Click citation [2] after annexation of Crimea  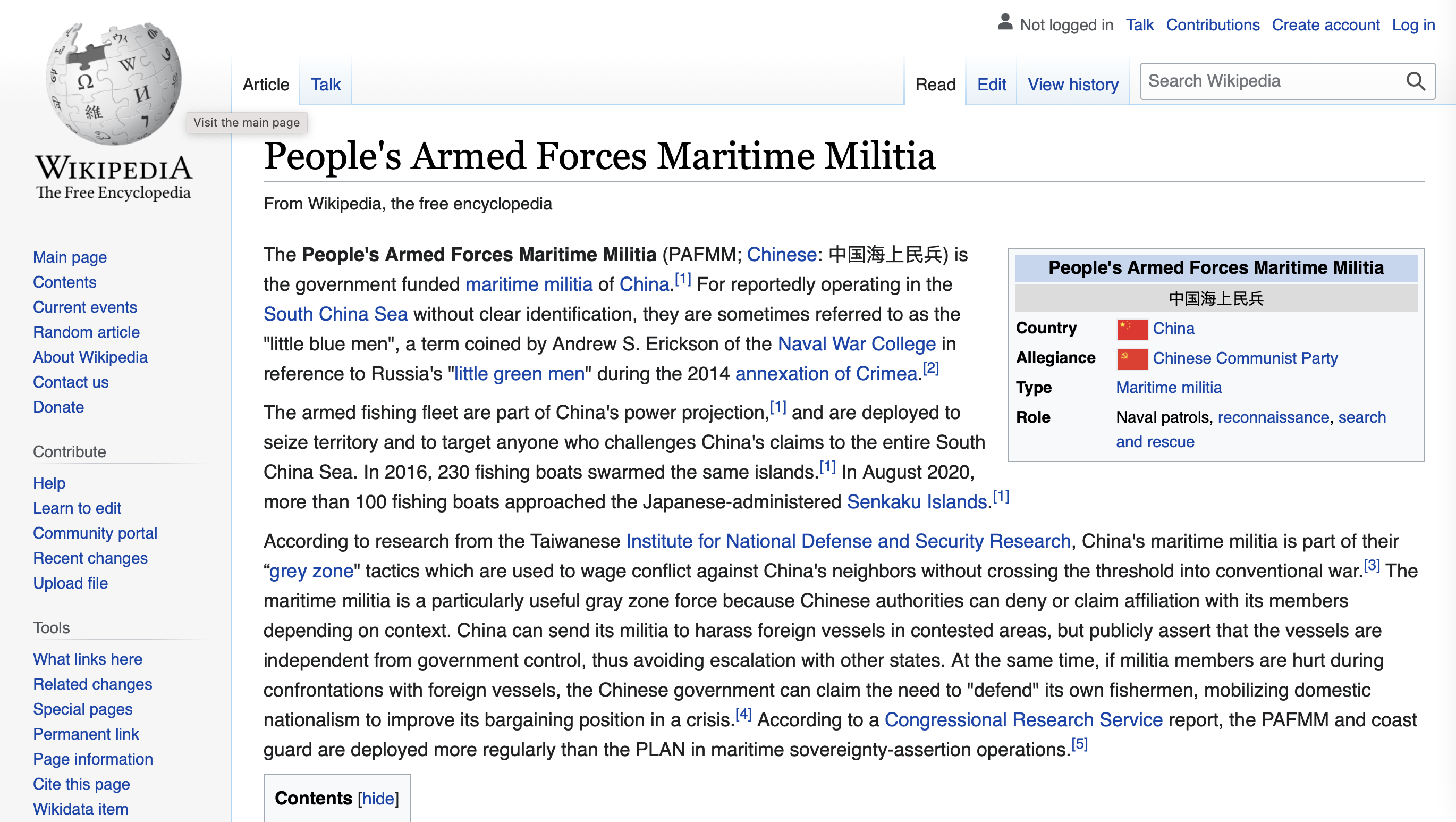click(x=930, y=368)
